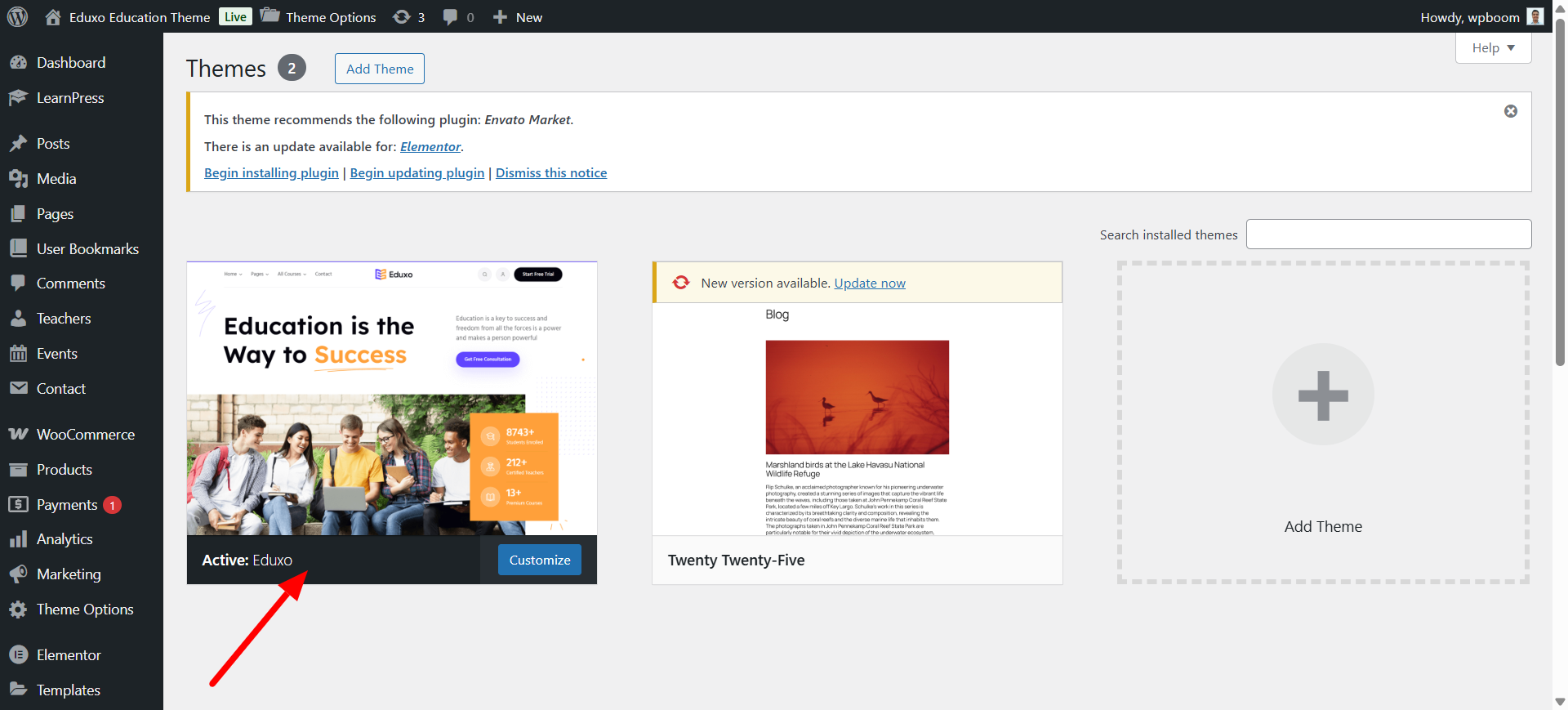Viewport: 1568px width, 710px height.
Task: Click the Live status badge in admin bar
Action: 235,16
